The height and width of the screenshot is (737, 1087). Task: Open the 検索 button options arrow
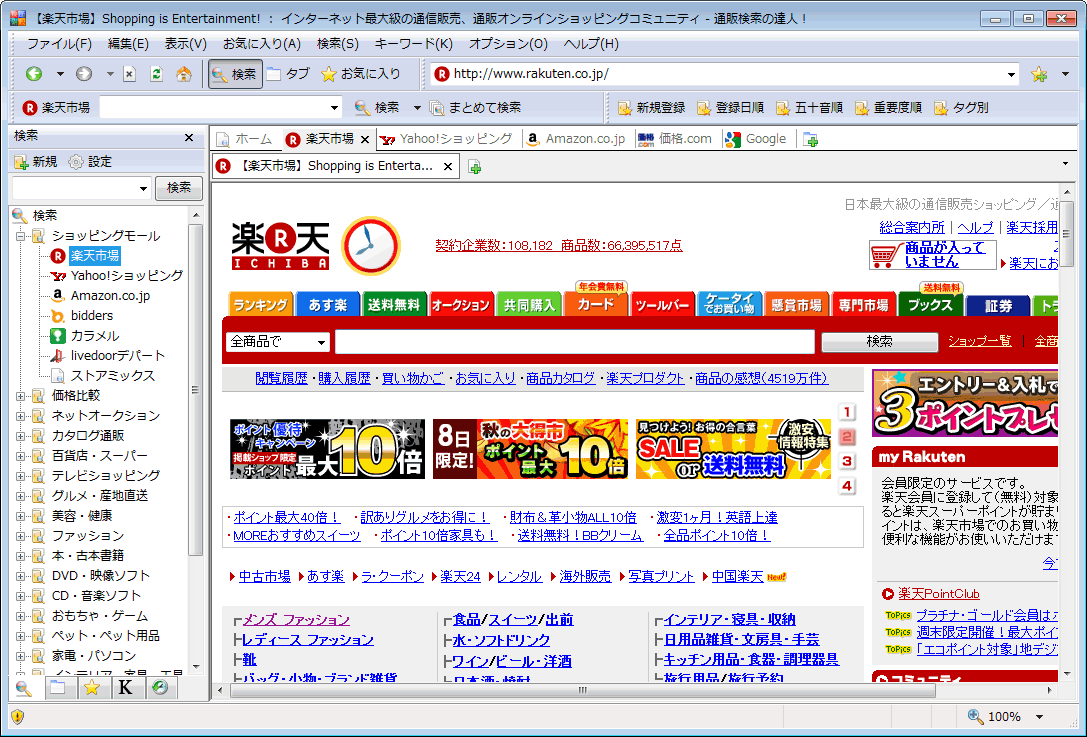[x=417, y=107]
